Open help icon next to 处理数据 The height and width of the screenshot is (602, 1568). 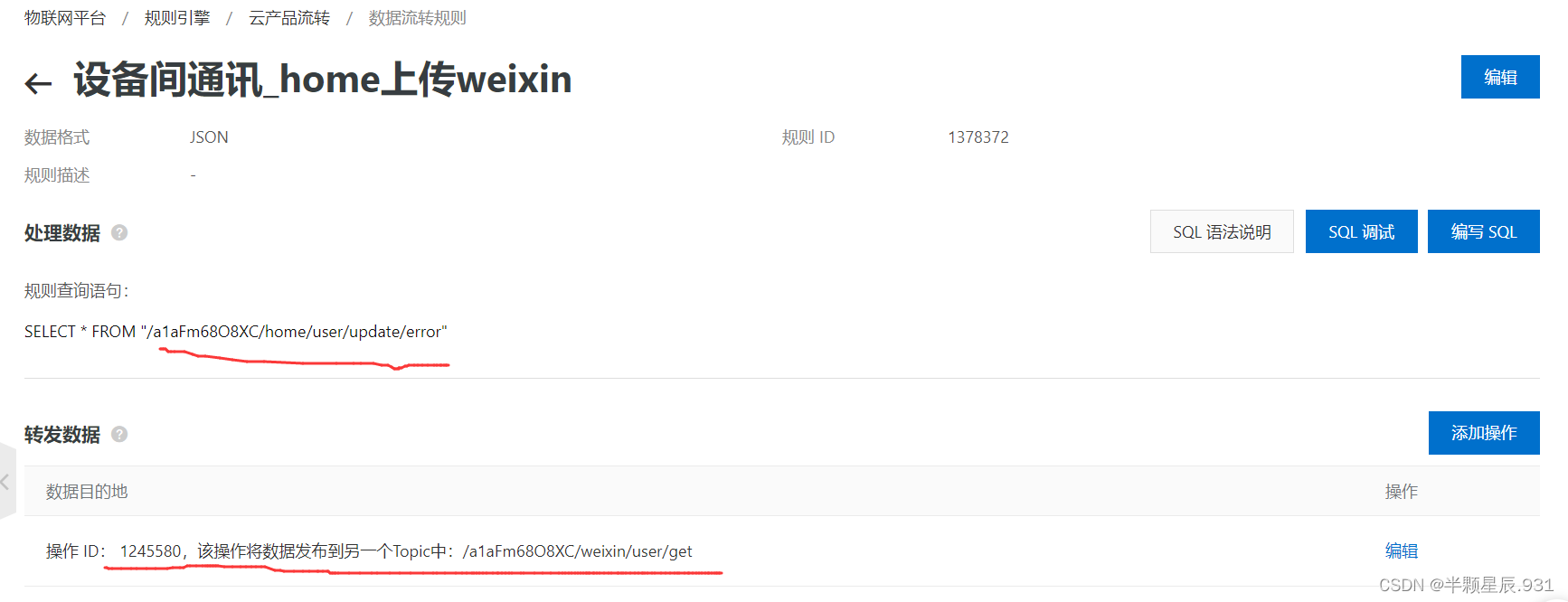click(119, 232)
